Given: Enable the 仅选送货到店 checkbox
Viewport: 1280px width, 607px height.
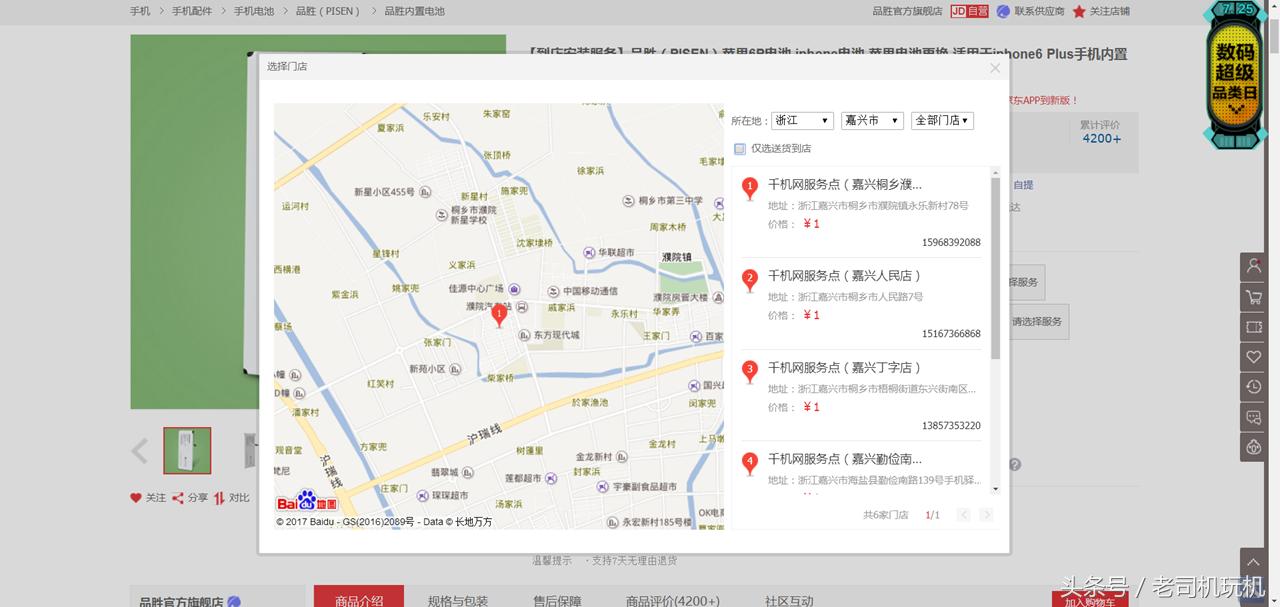Looking at the screenshot, I should coord(740,147).
